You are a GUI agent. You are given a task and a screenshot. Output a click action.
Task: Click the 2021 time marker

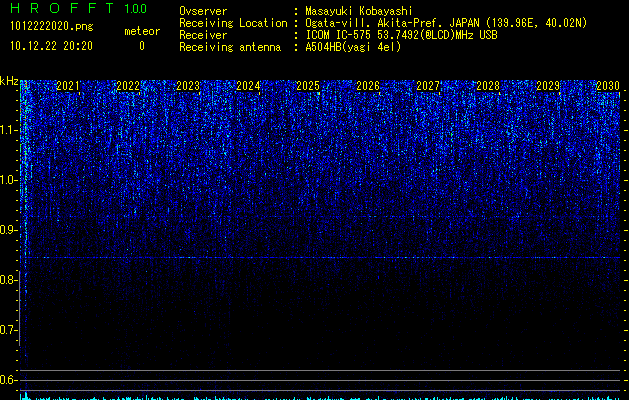point(68,86)
